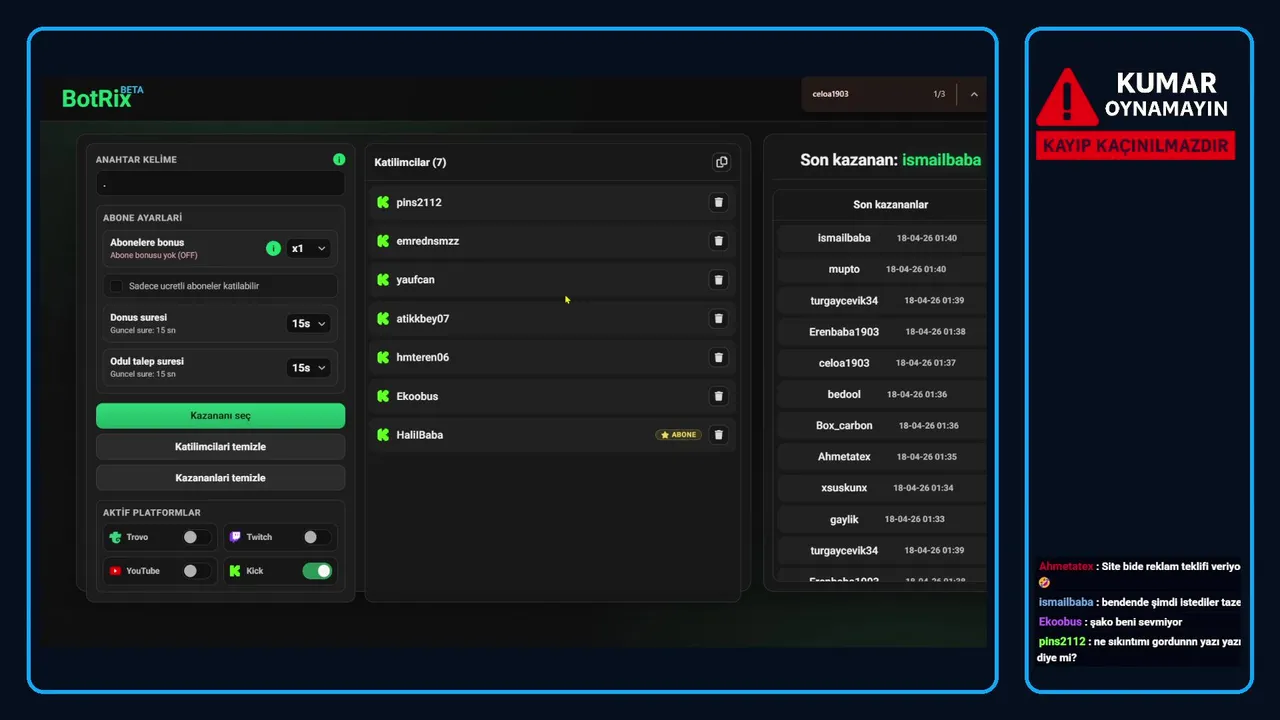The width and height of the screenshot is (1280, 720).
Task: Click the Kick logo next to pins2112
Action: (383, 202)
